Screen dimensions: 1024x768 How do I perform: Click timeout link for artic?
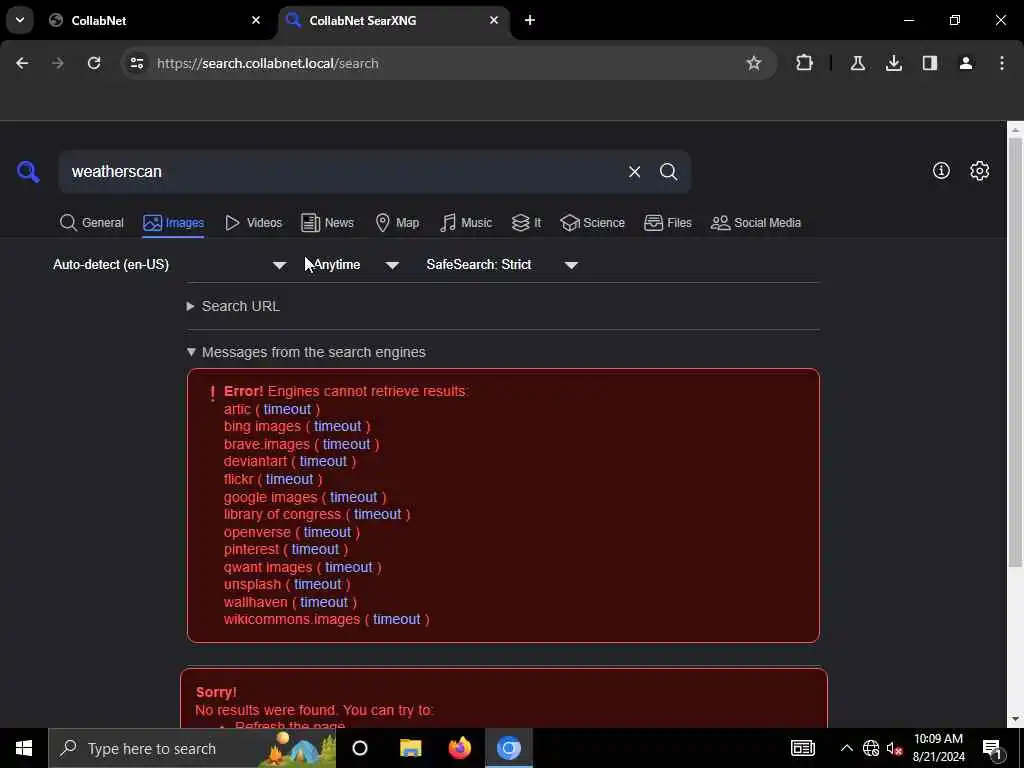tap(287, 409)
